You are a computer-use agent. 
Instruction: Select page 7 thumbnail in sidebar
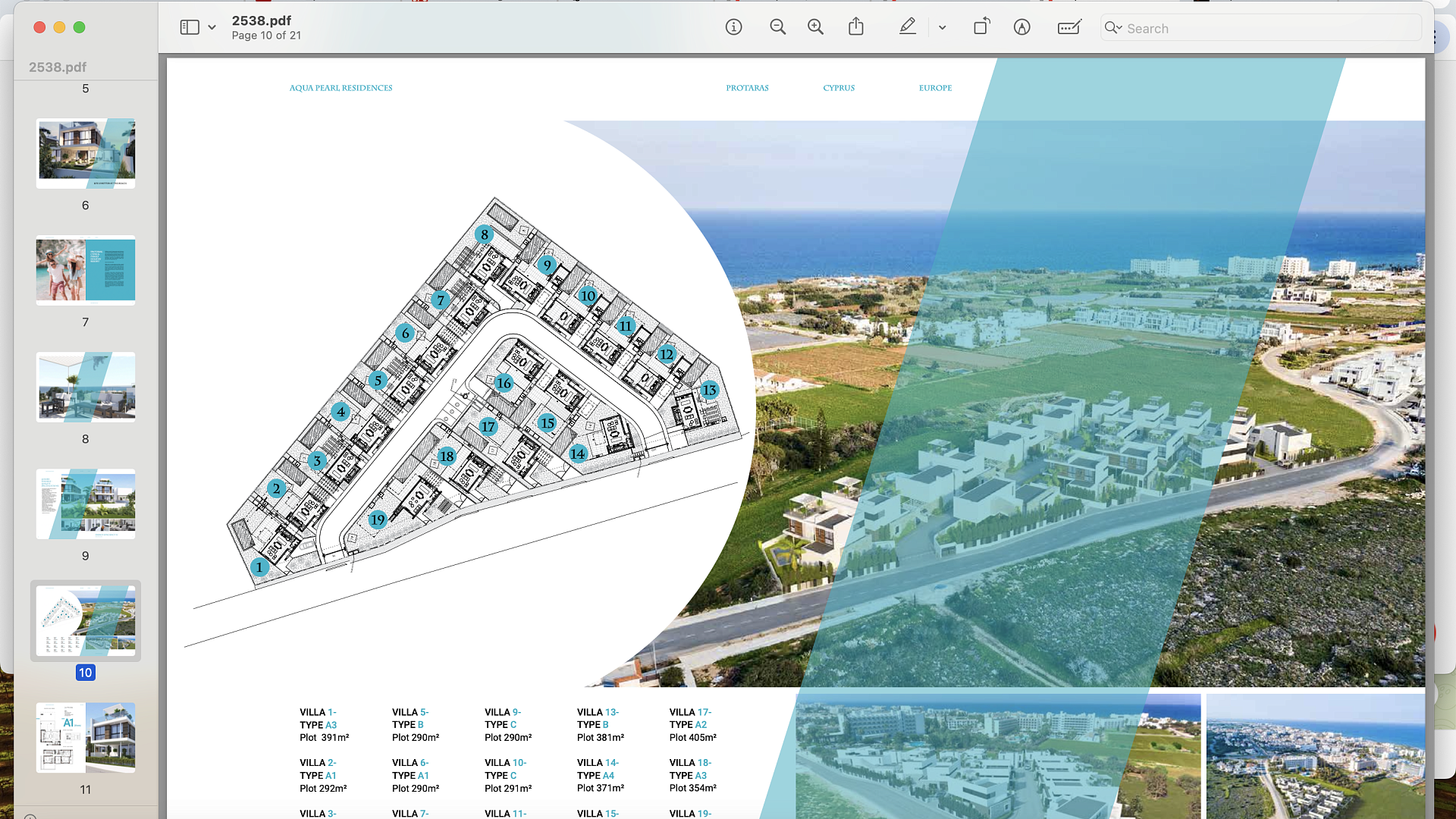pyautogui.click(x=86, y=270)
